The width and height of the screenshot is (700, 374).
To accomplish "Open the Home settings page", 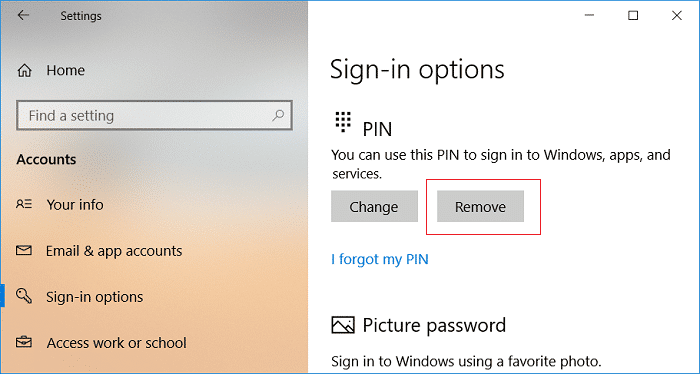I will click(x=66, y=70).
